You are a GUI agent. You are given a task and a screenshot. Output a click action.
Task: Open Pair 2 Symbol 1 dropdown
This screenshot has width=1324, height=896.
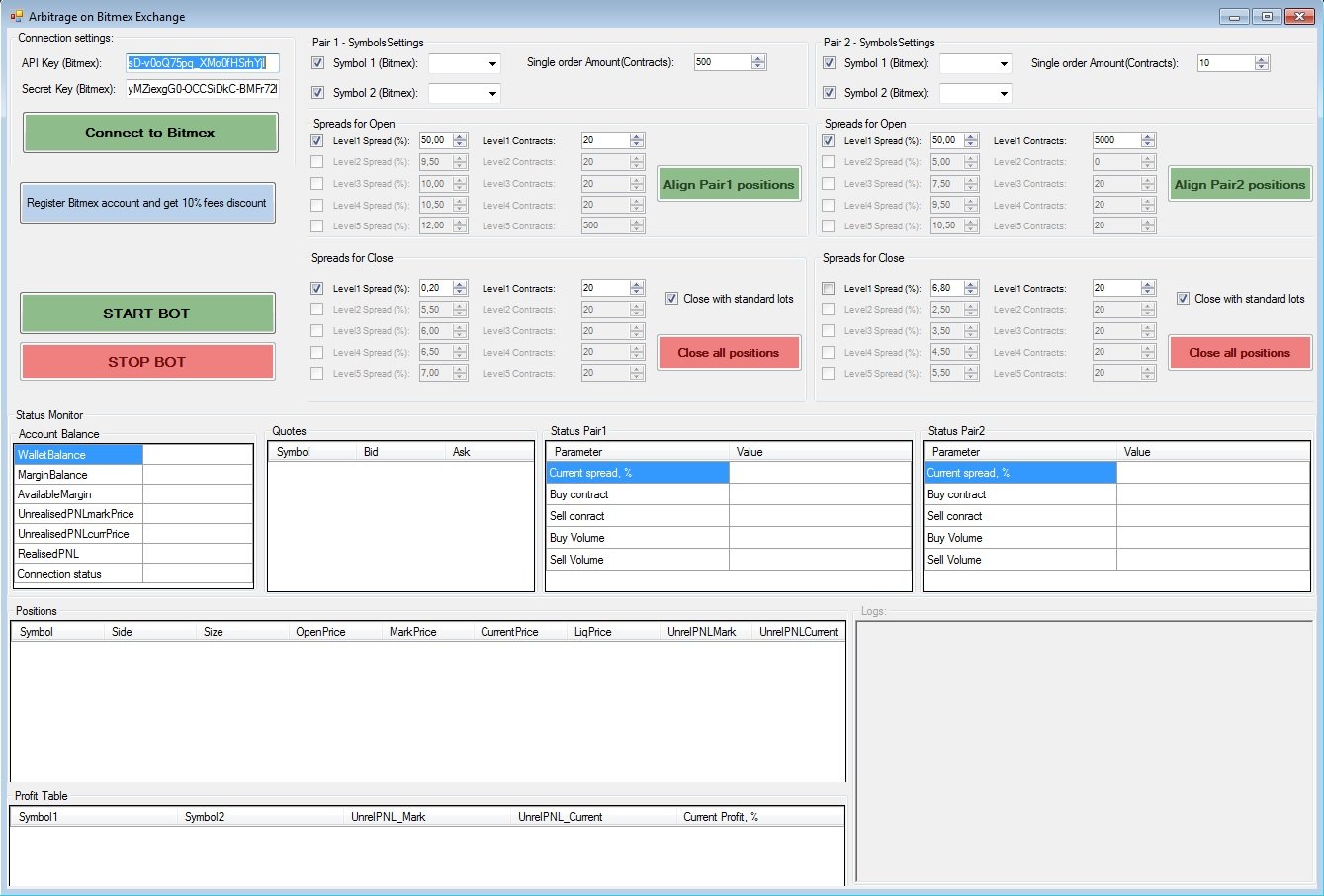976,63
